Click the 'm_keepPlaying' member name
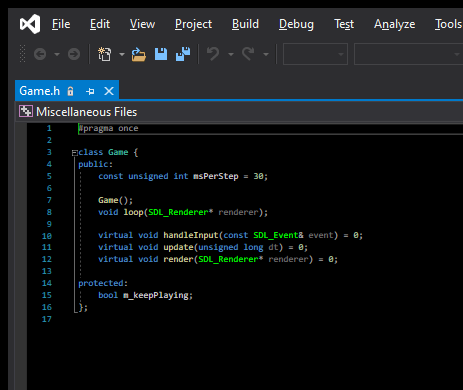This screenshot has width=463, height=390. point(156,295)
